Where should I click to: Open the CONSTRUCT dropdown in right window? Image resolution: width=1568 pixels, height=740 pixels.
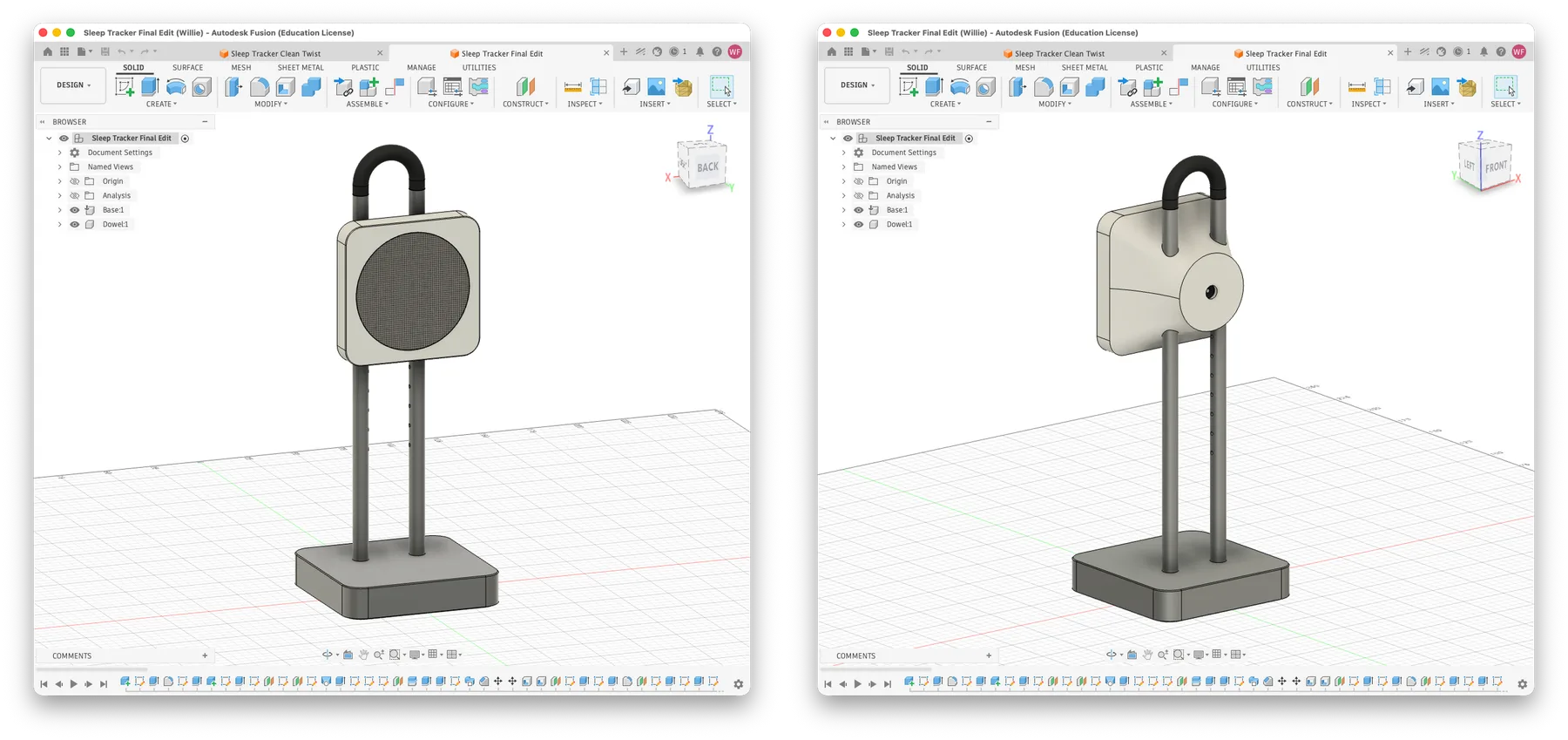point(1309,105)
